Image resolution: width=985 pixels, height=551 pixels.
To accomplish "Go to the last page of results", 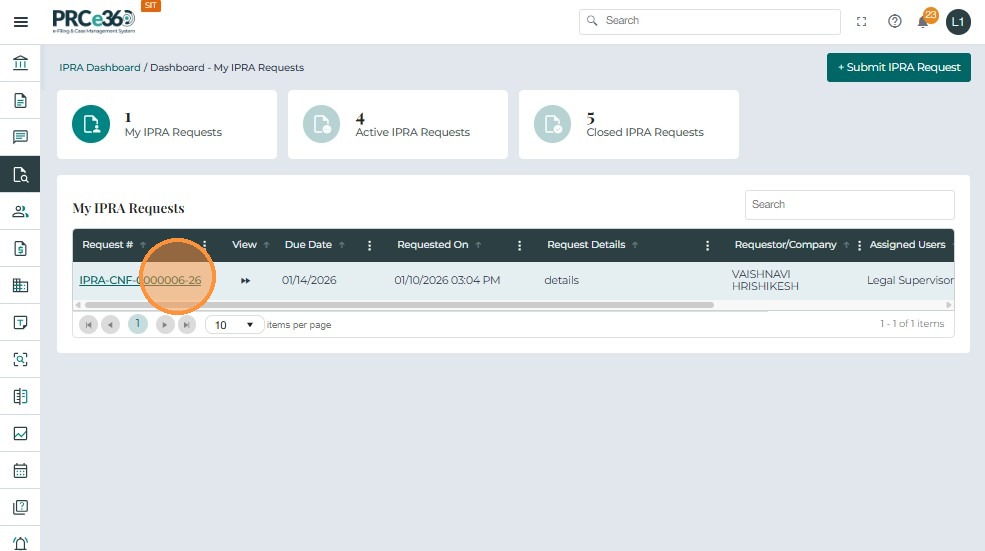I will (187, 325).
